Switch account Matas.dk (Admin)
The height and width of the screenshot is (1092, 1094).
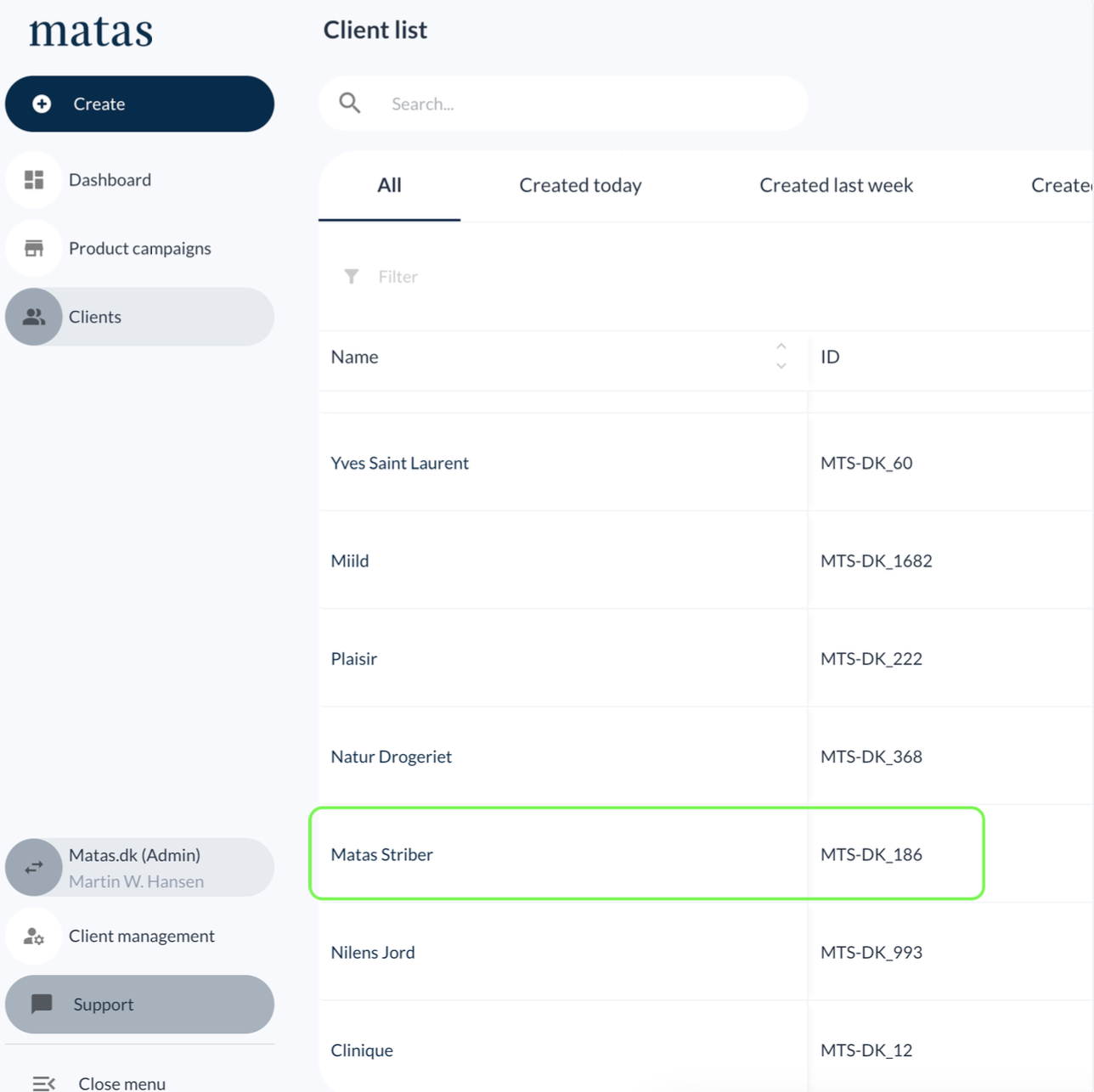click(x=139, y=867)
